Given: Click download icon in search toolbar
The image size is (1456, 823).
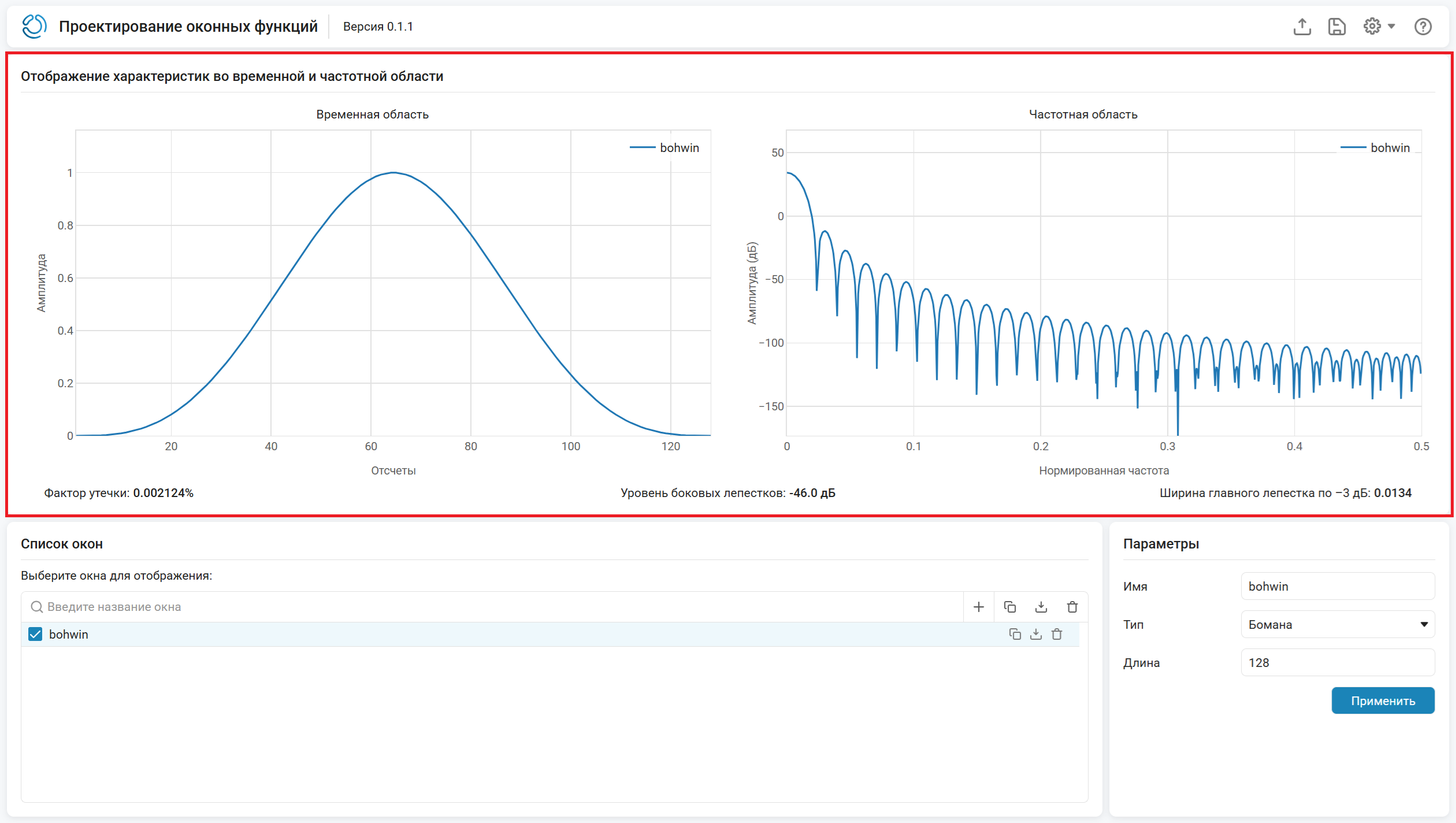Looking at the screenshot, I should click(x=1041, y=607).
